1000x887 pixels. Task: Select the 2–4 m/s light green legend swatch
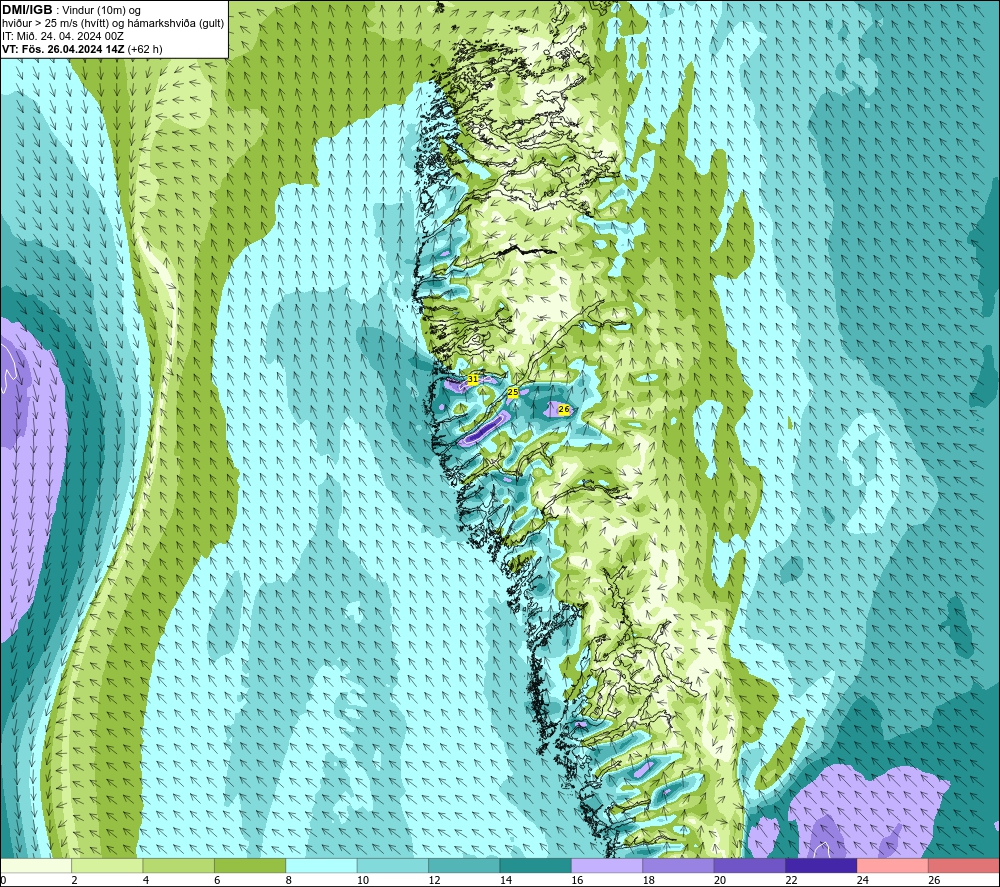point(107,866)
